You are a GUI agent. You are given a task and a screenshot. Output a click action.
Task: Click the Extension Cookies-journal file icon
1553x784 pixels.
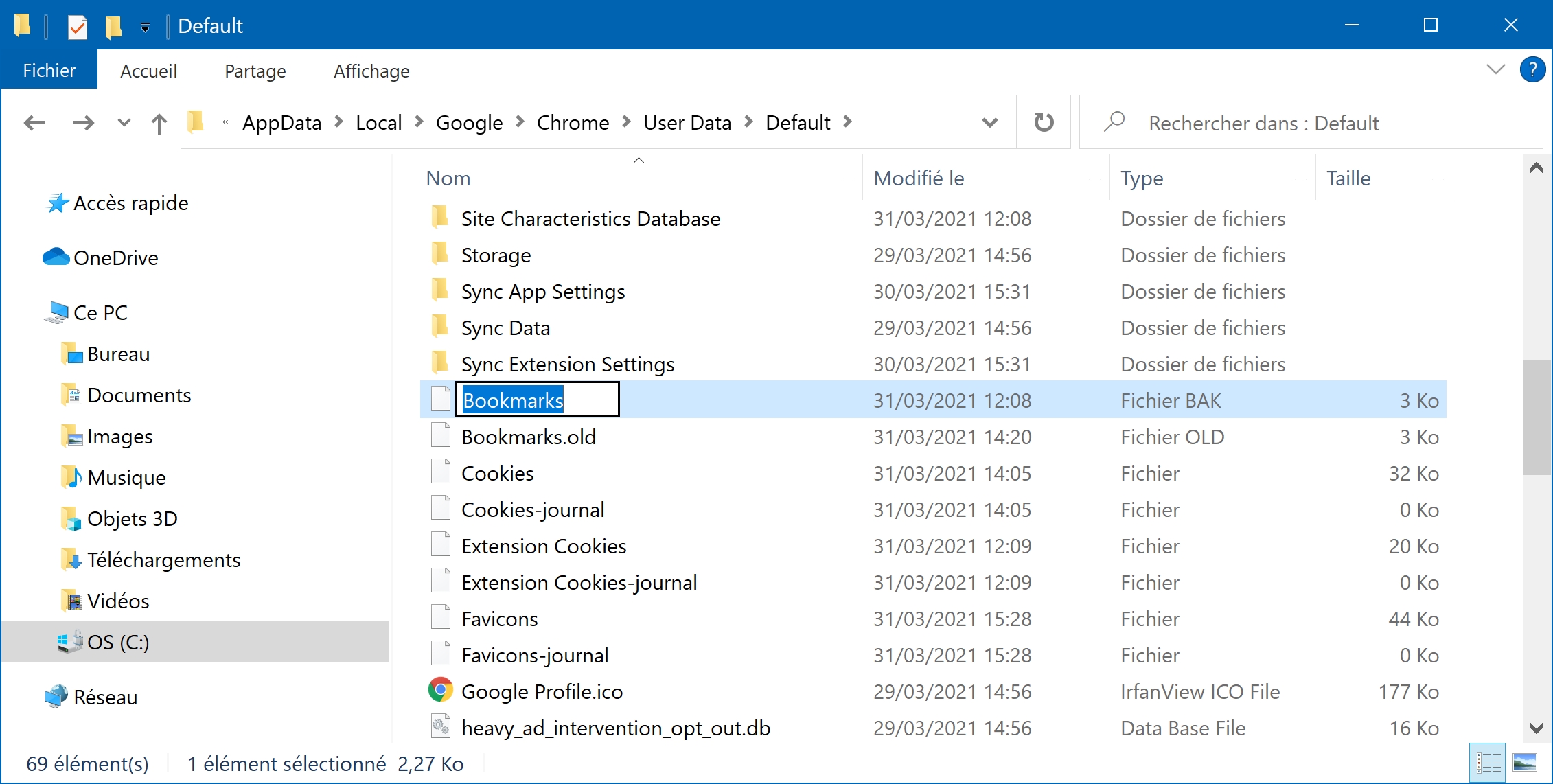440,581
